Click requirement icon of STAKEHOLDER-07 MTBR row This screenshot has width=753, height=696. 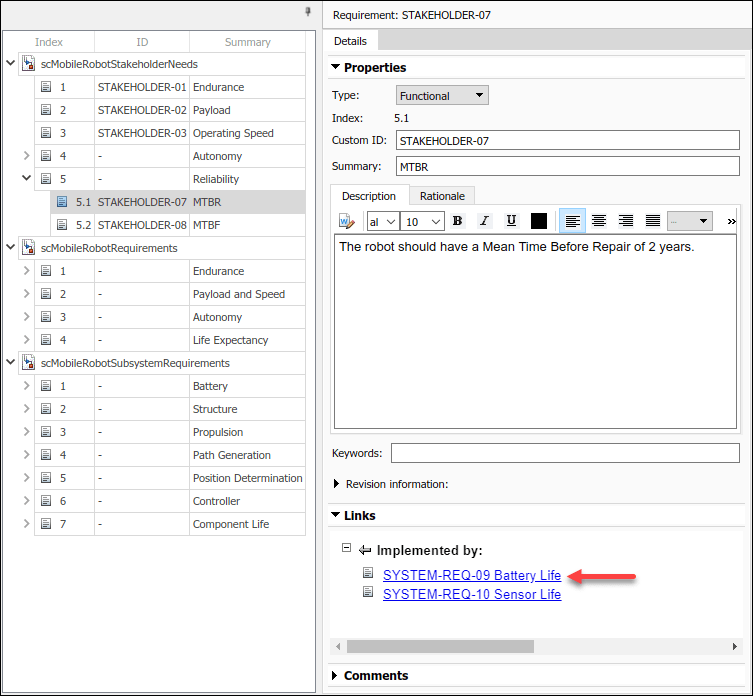[62, 202]
